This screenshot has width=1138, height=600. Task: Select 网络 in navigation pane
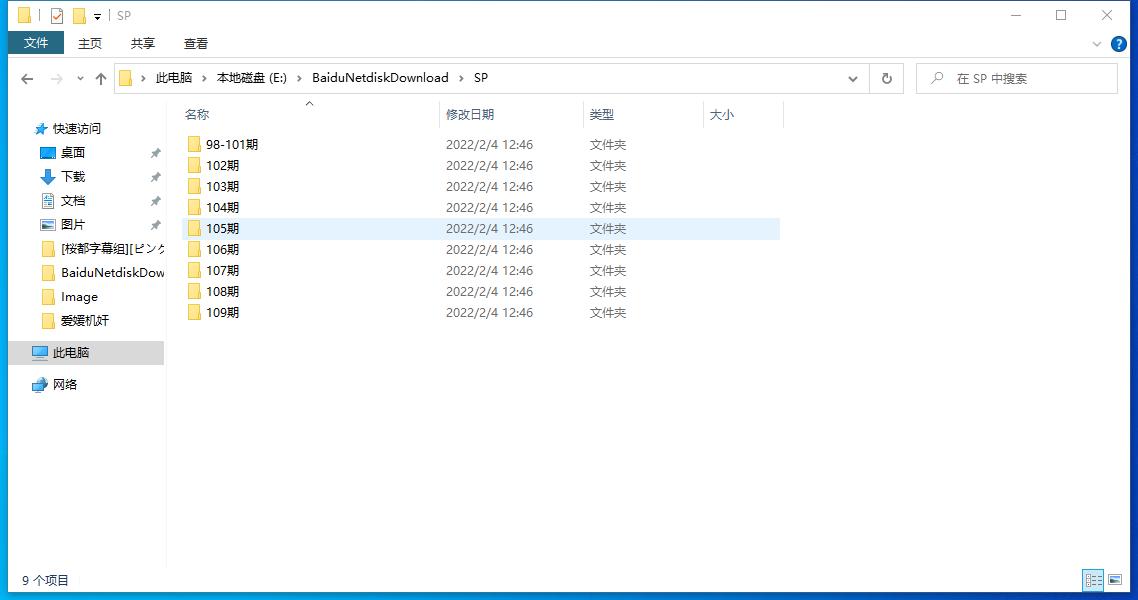(65, 385)
